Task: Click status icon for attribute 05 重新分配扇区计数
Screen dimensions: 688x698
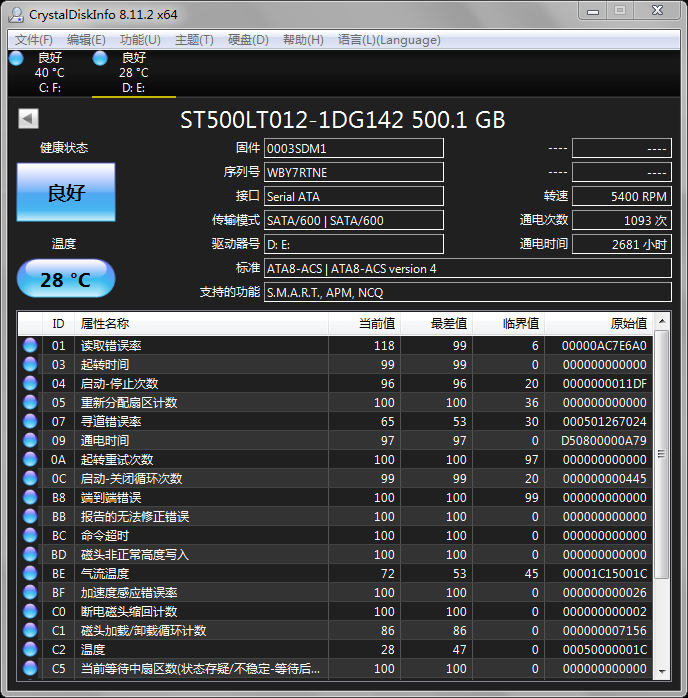Action: click(30, 402)
